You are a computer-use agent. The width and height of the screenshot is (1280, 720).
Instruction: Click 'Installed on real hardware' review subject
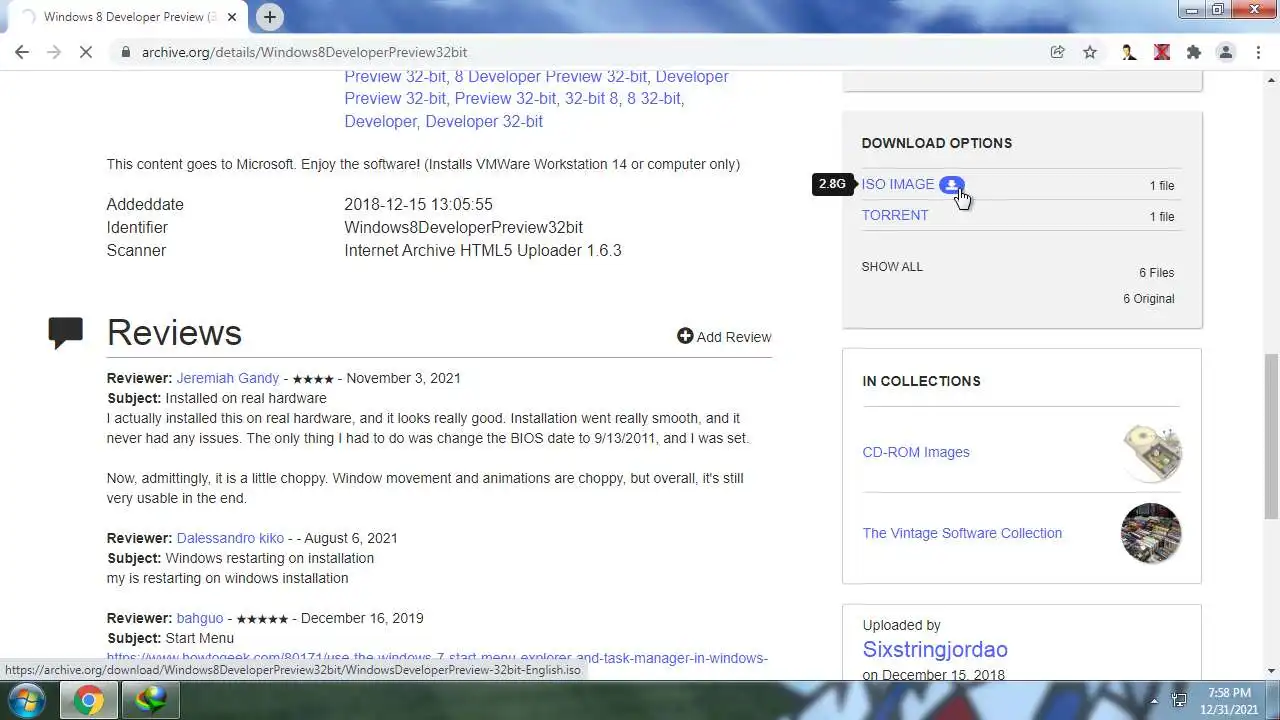tap(246, 398)
